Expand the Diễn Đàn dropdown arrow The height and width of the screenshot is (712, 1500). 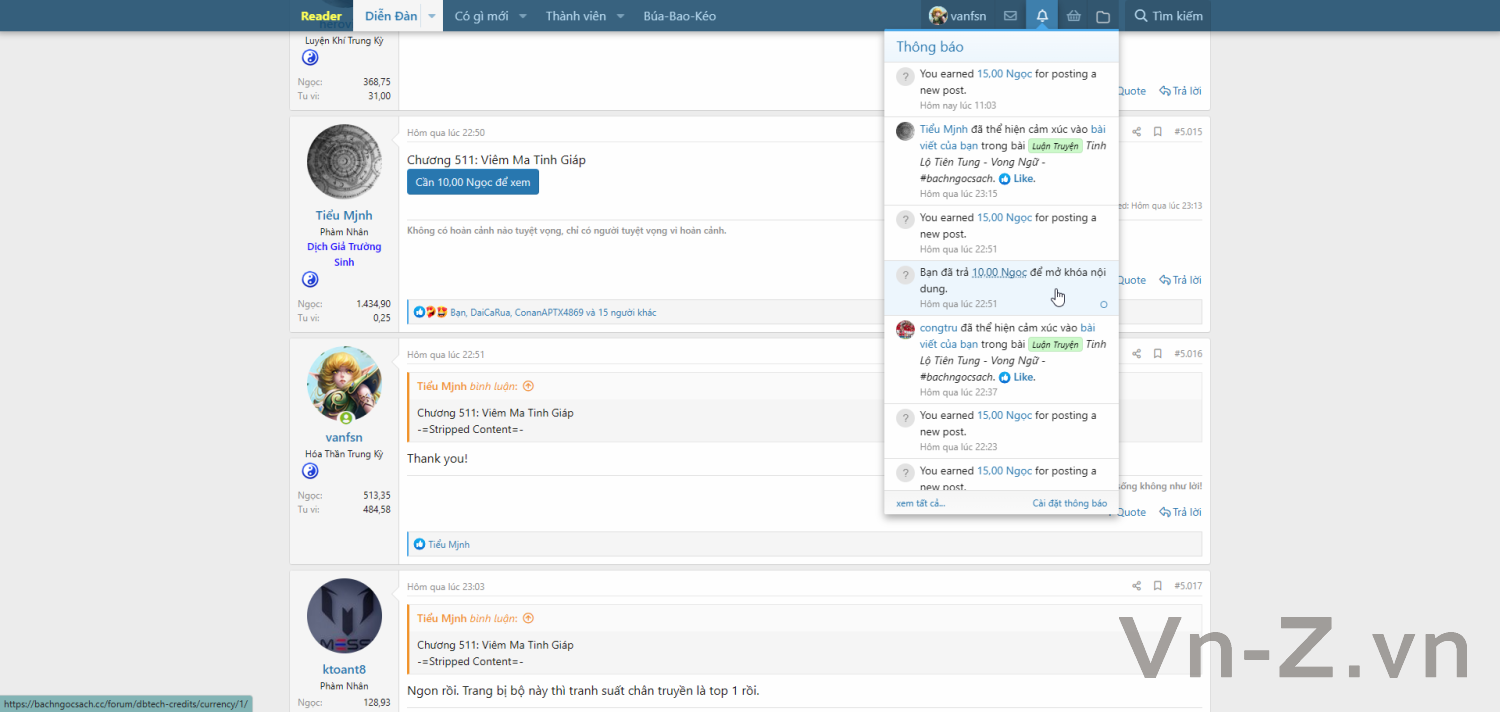click(431, 16)
